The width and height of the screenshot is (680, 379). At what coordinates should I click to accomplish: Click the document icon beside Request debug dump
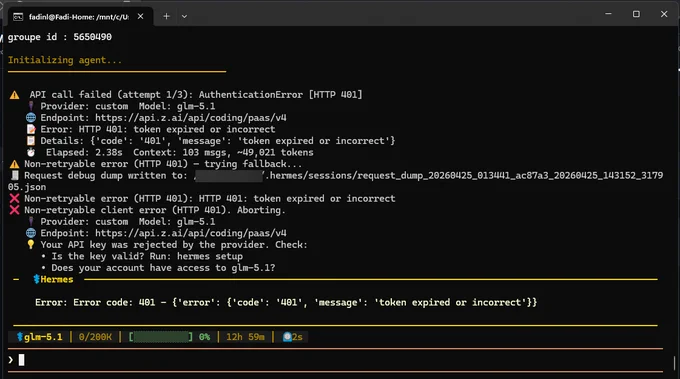pos(15,176)
